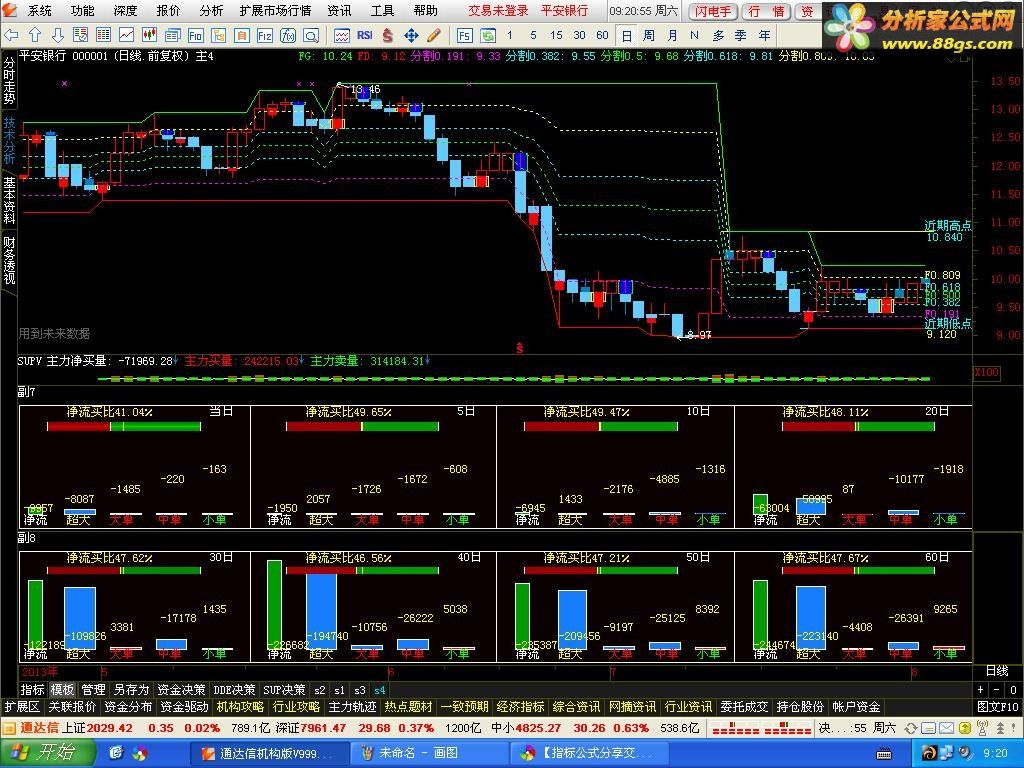Click the Windows 开始 Start button
The image size is (1024, 768).
pos(47,752)
